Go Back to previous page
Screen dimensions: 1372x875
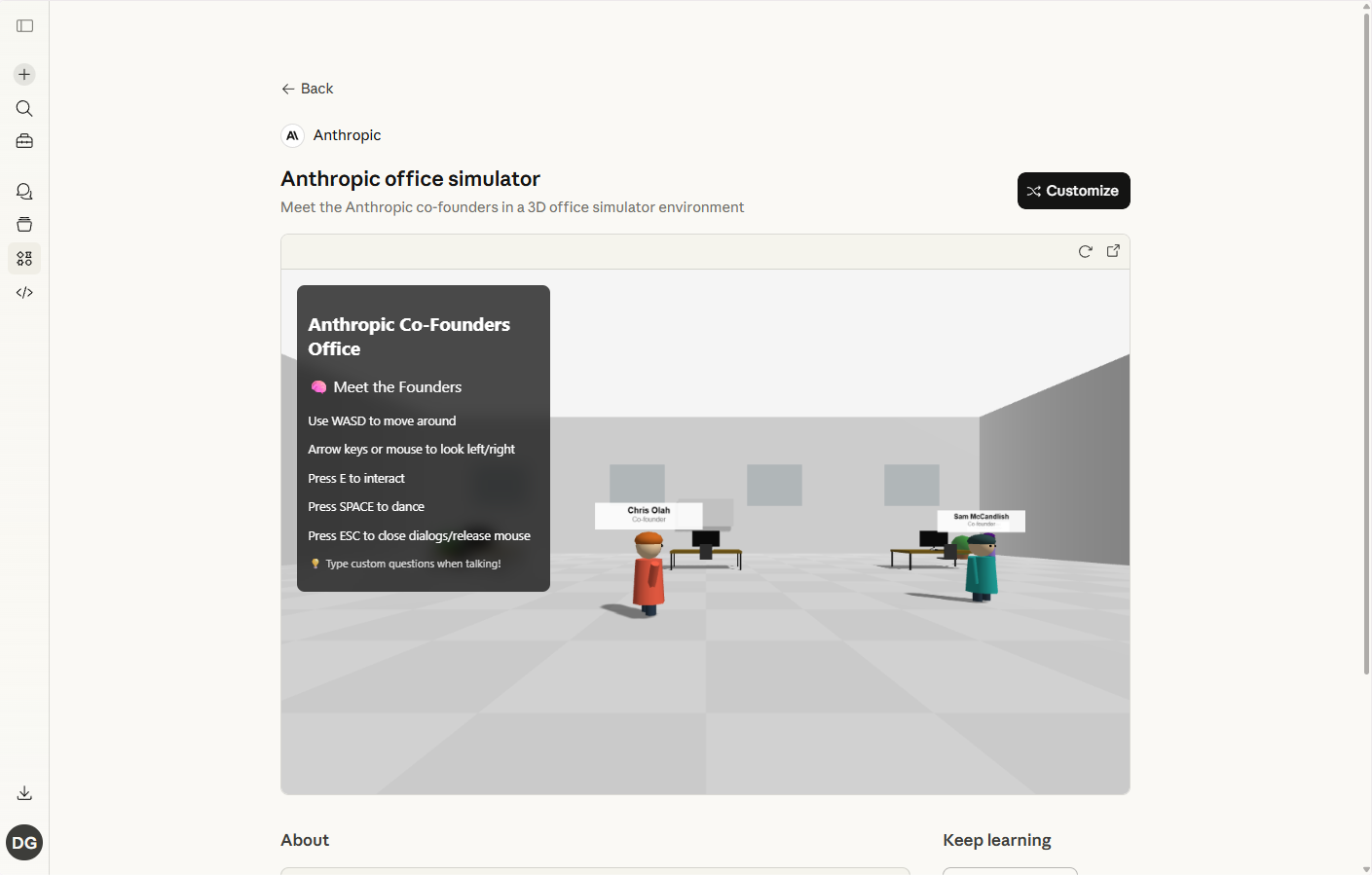coord(308,89)
